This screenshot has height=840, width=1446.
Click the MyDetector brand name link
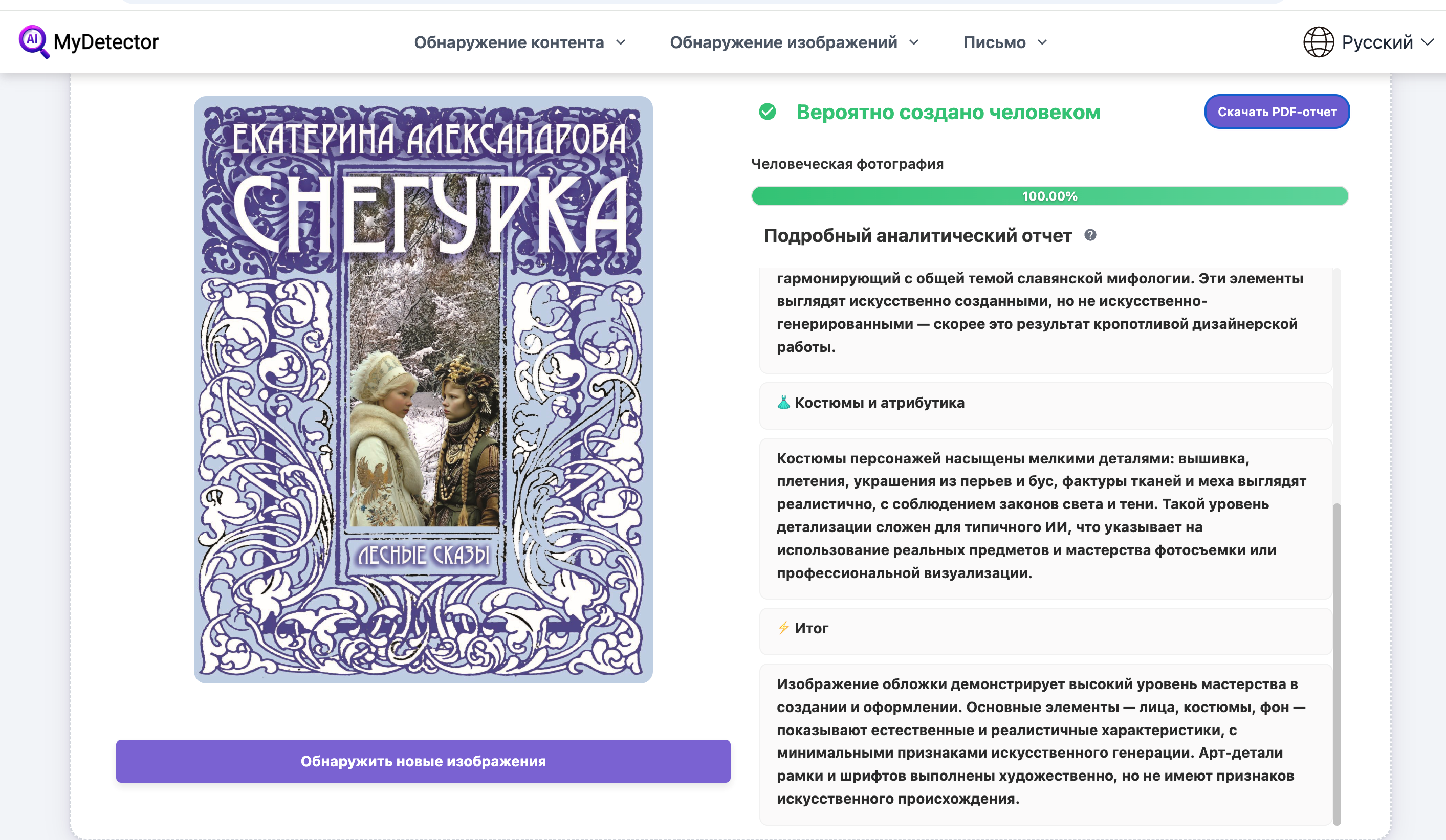tap(105, 42)
